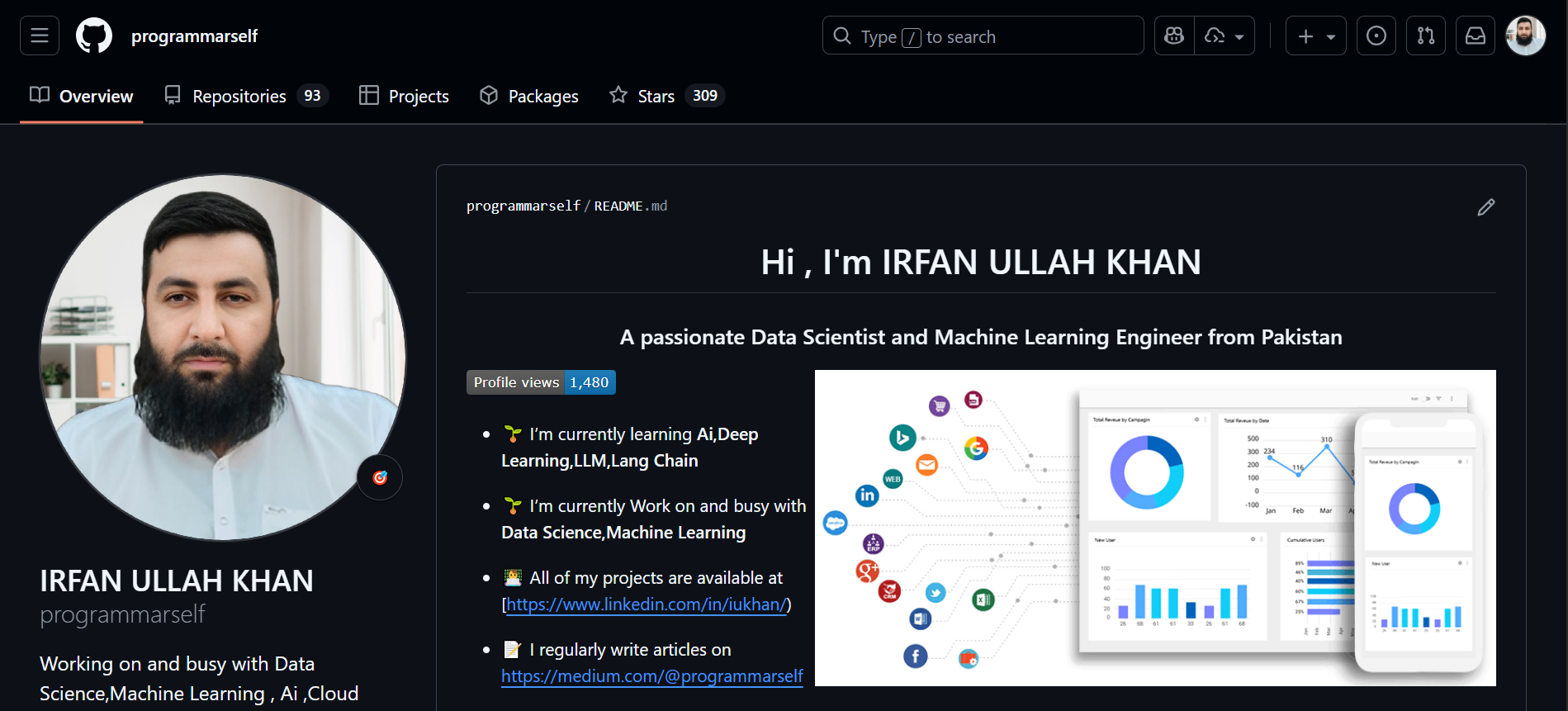The image size is (1568, 711).
Task: Open the notifications inbox icon
Action: click(x=1475, y=36)
